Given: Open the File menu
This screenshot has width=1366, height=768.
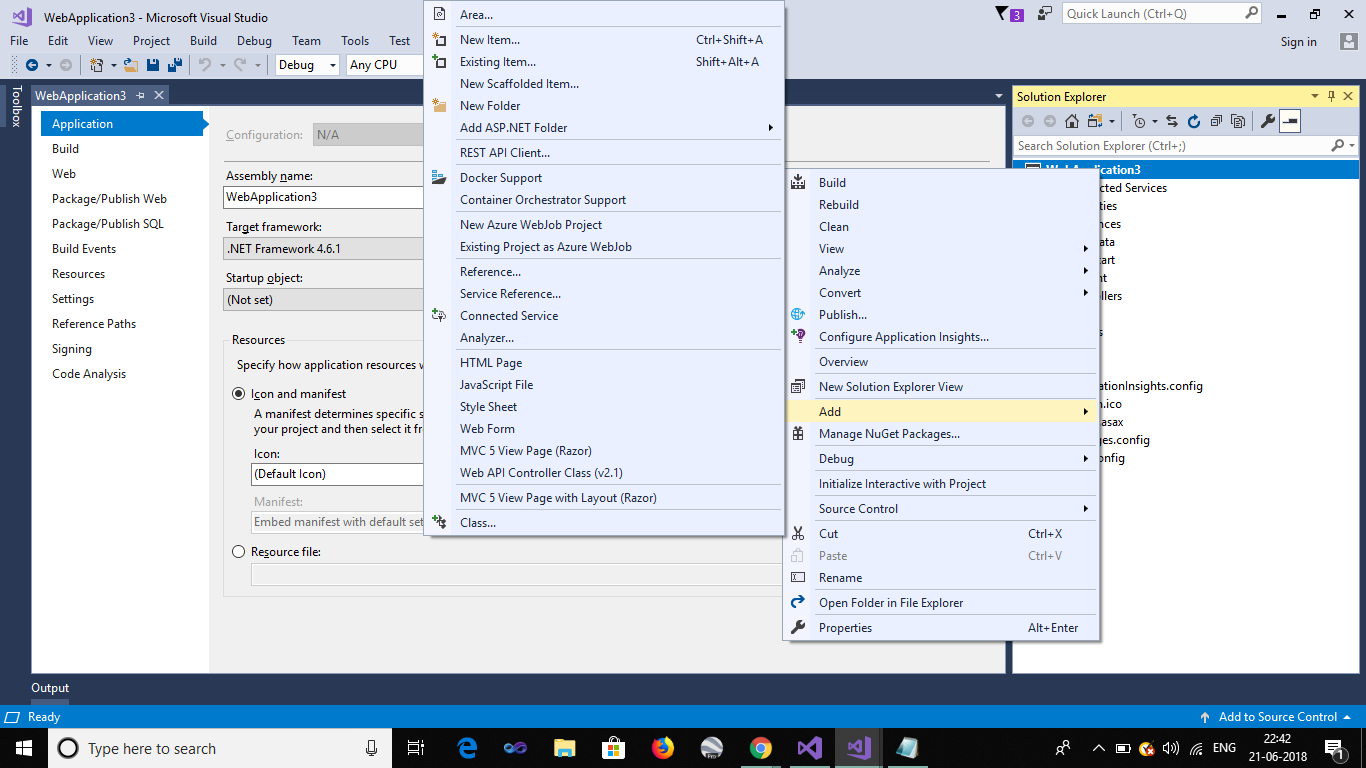Looking at the screenshot, I should pyautogui.click(x=19, y=41).
